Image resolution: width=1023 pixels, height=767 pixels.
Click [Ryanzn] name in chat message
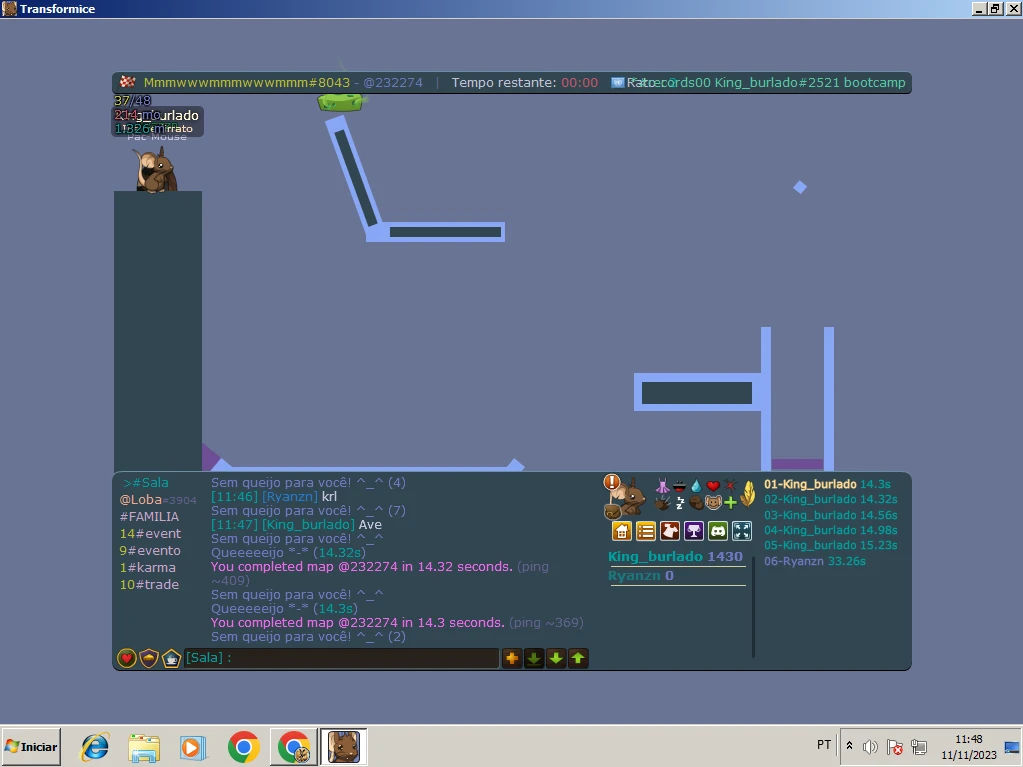click(x=290, y=496)
